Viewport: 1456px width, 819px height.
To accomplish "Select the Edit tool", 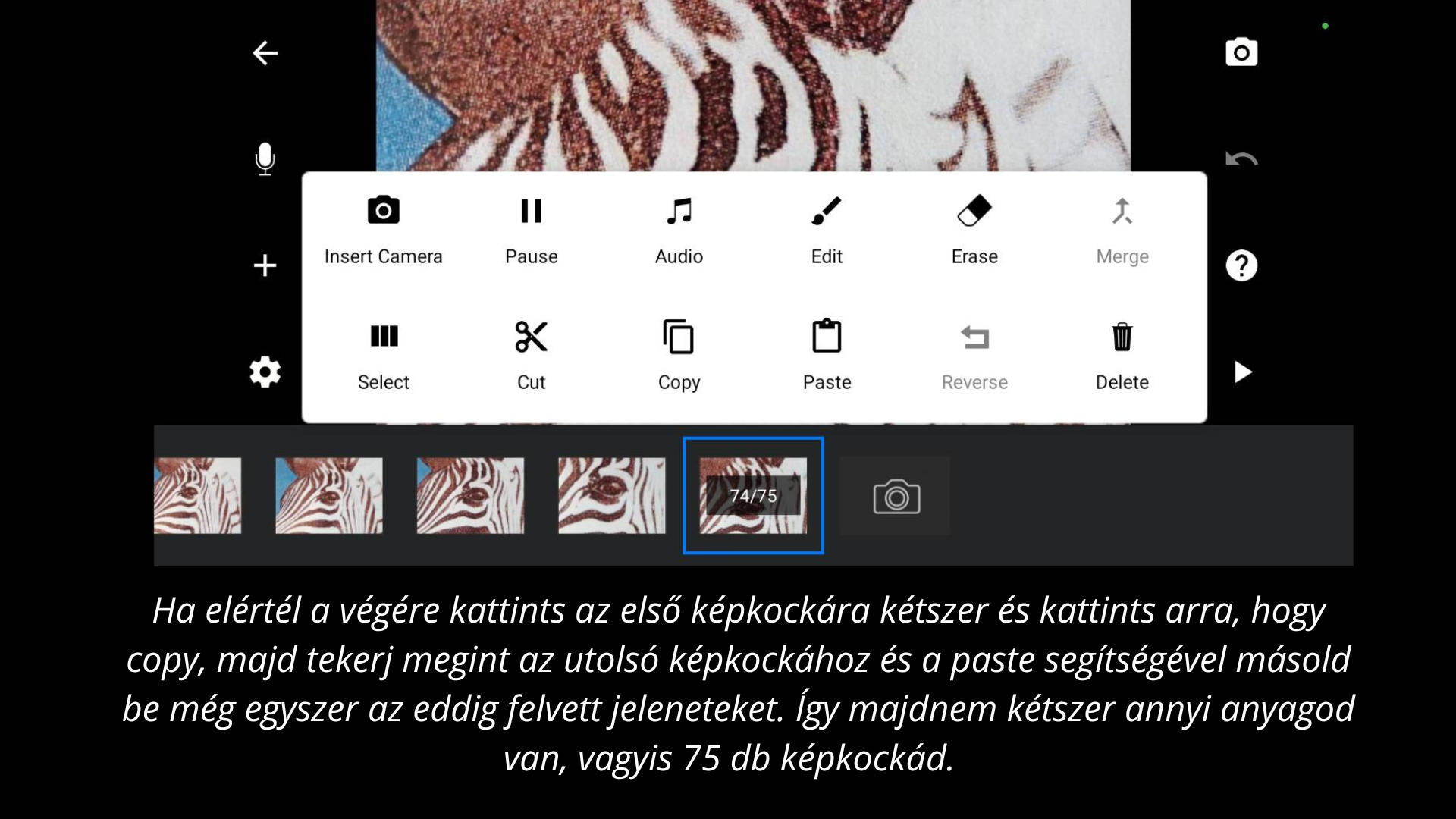I will pos(826,229).
